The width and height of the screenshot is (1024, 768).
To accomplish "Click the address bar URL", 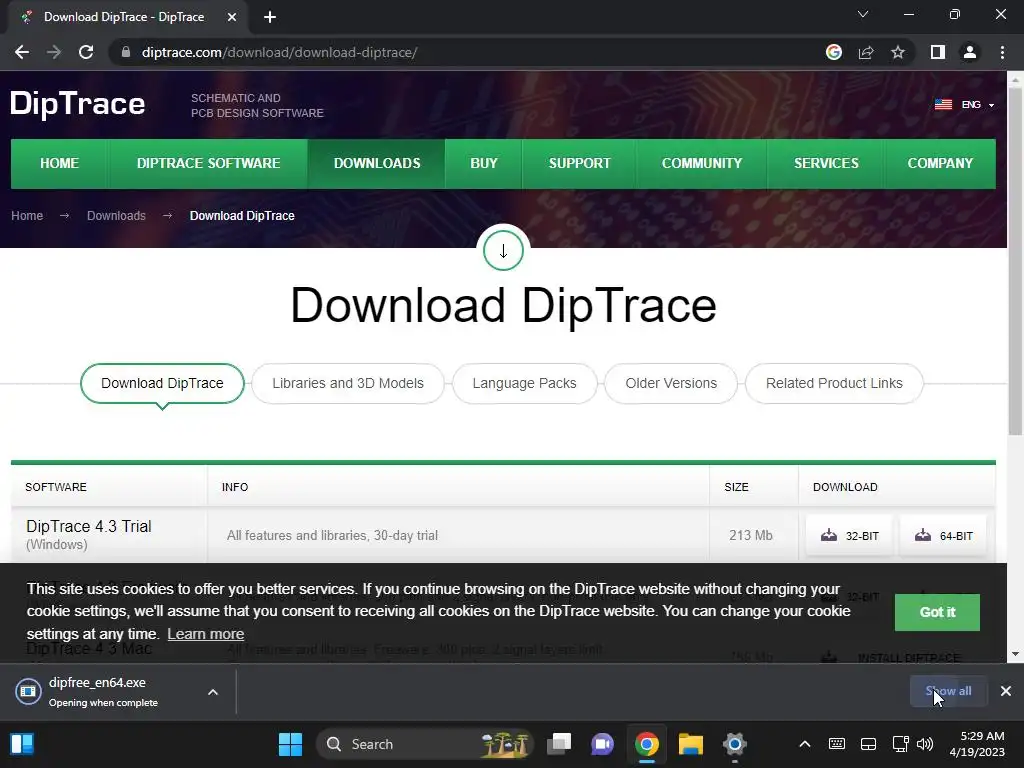I will point(280,52).
